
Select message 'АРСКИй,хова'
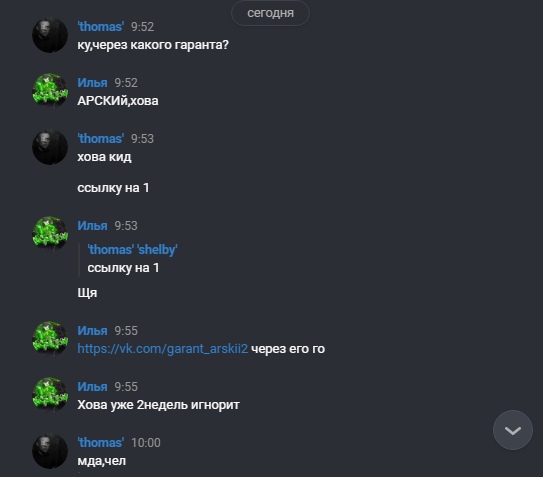(x=118, y=101)
